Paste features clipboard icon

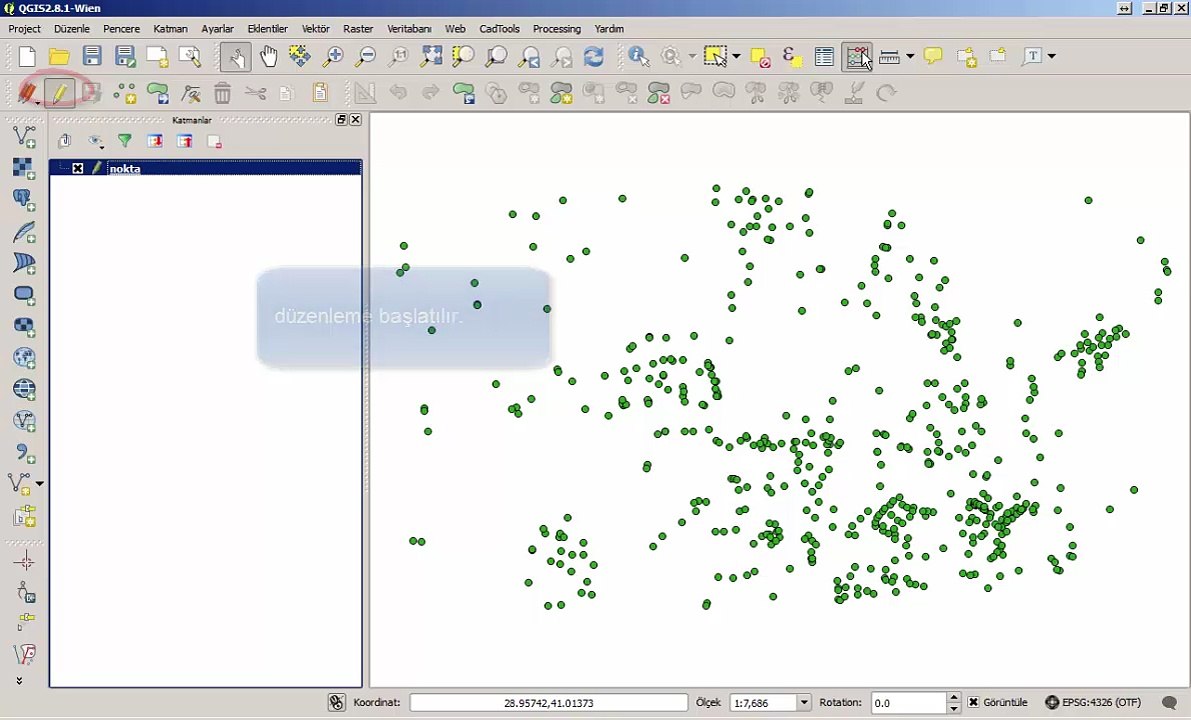pos(320,93)
